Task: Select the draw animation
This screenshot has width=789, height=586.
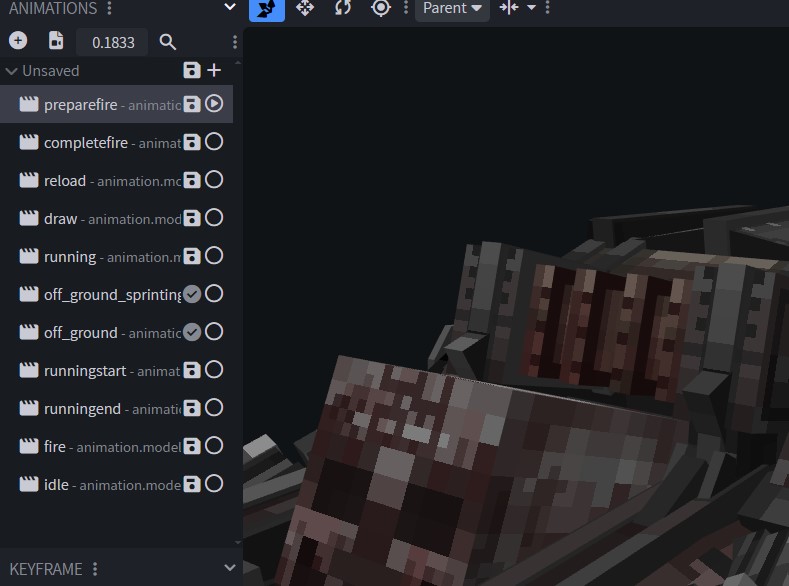Action: point(116,218)
